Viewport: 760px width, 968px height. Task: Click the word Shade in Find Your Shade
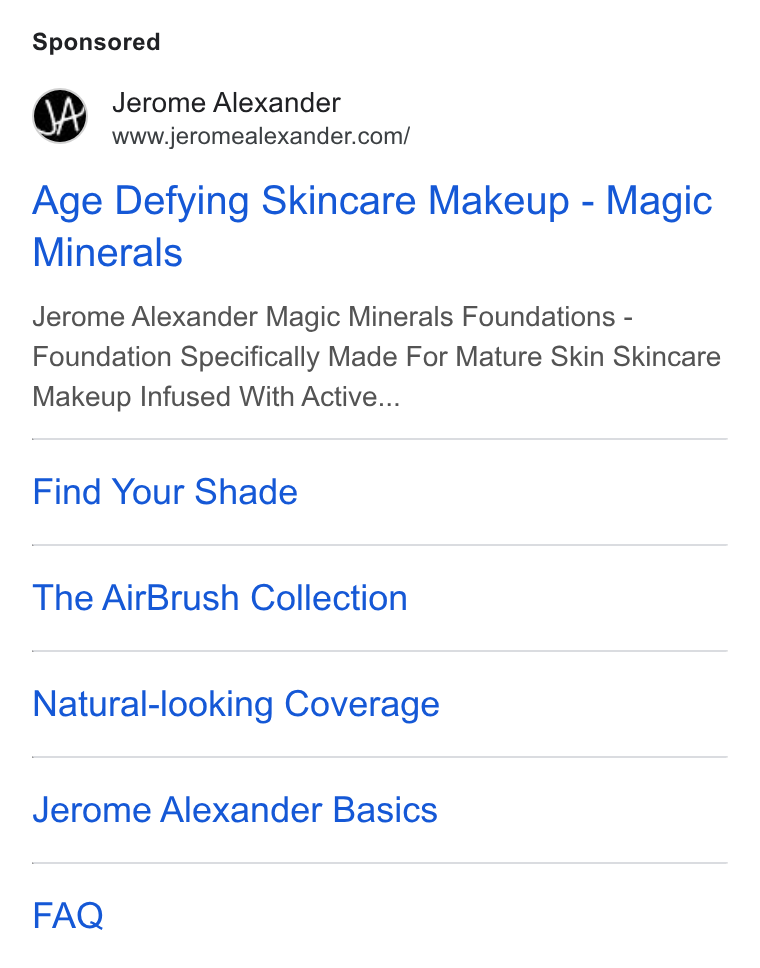coord(246,492)
